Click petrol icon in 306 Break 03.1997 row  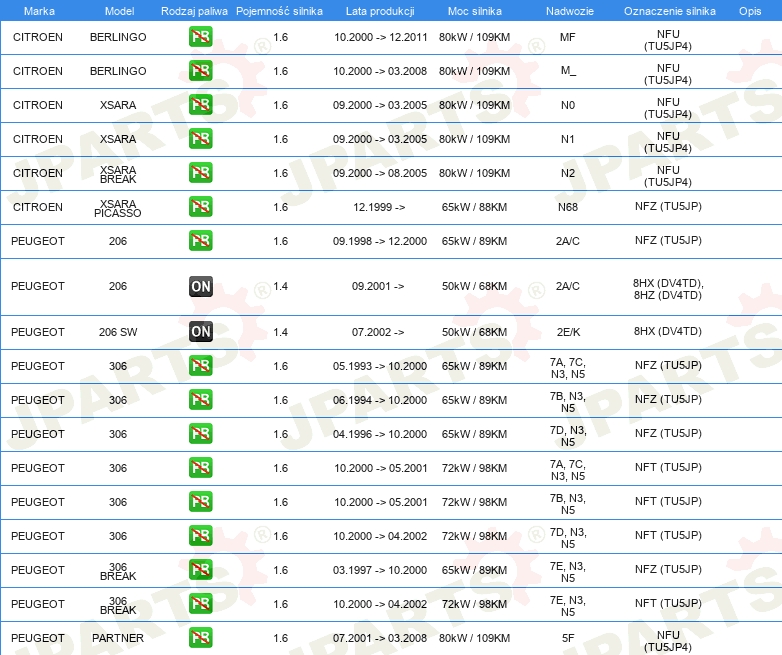point(200,569)
